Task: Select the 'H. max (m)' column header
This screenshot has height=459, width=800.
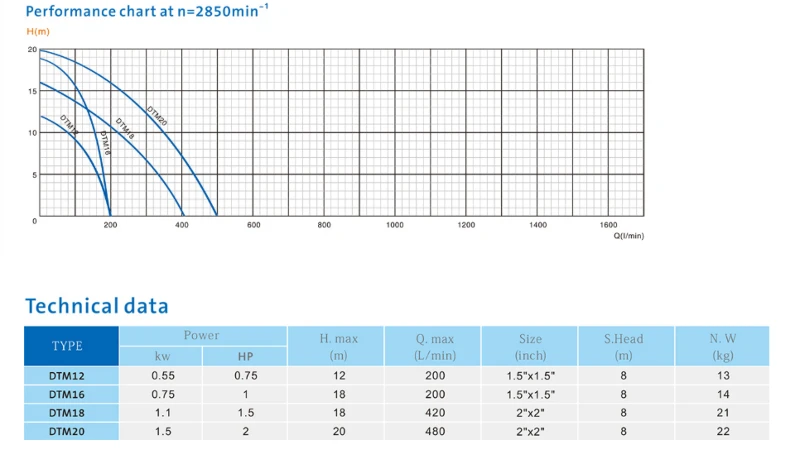Action: click(336, 346)
